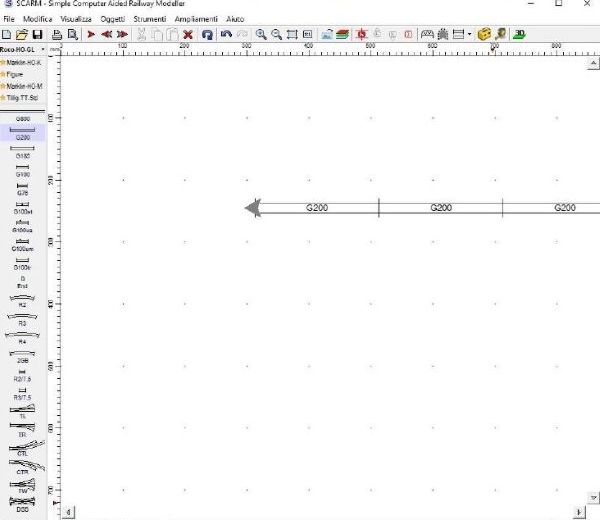600x520 pixels.
Task: Click the Save project floppy disk icon
Action: pos(38,34)
